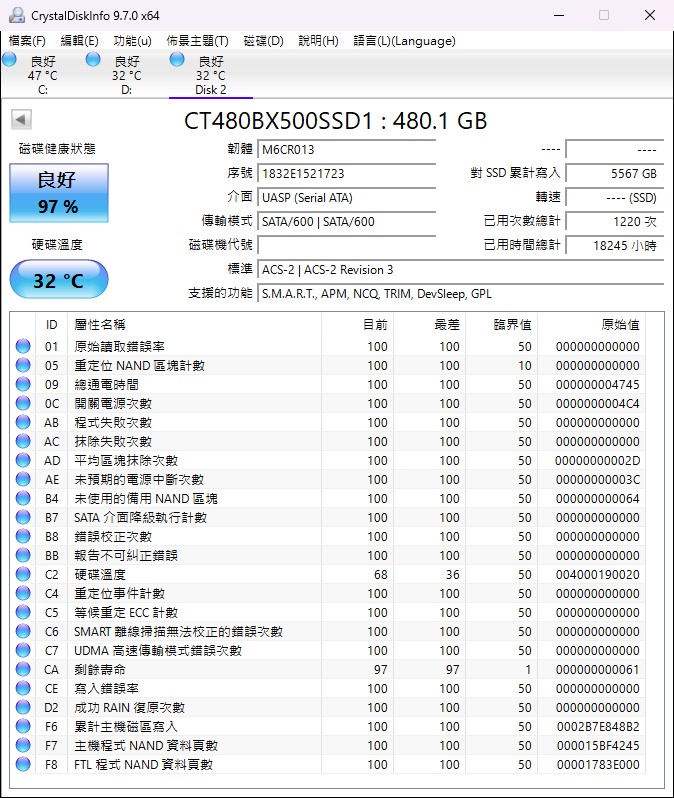Click status circle for attribute 0C
The width and height of the screenshot is (674, 798).
23,403
